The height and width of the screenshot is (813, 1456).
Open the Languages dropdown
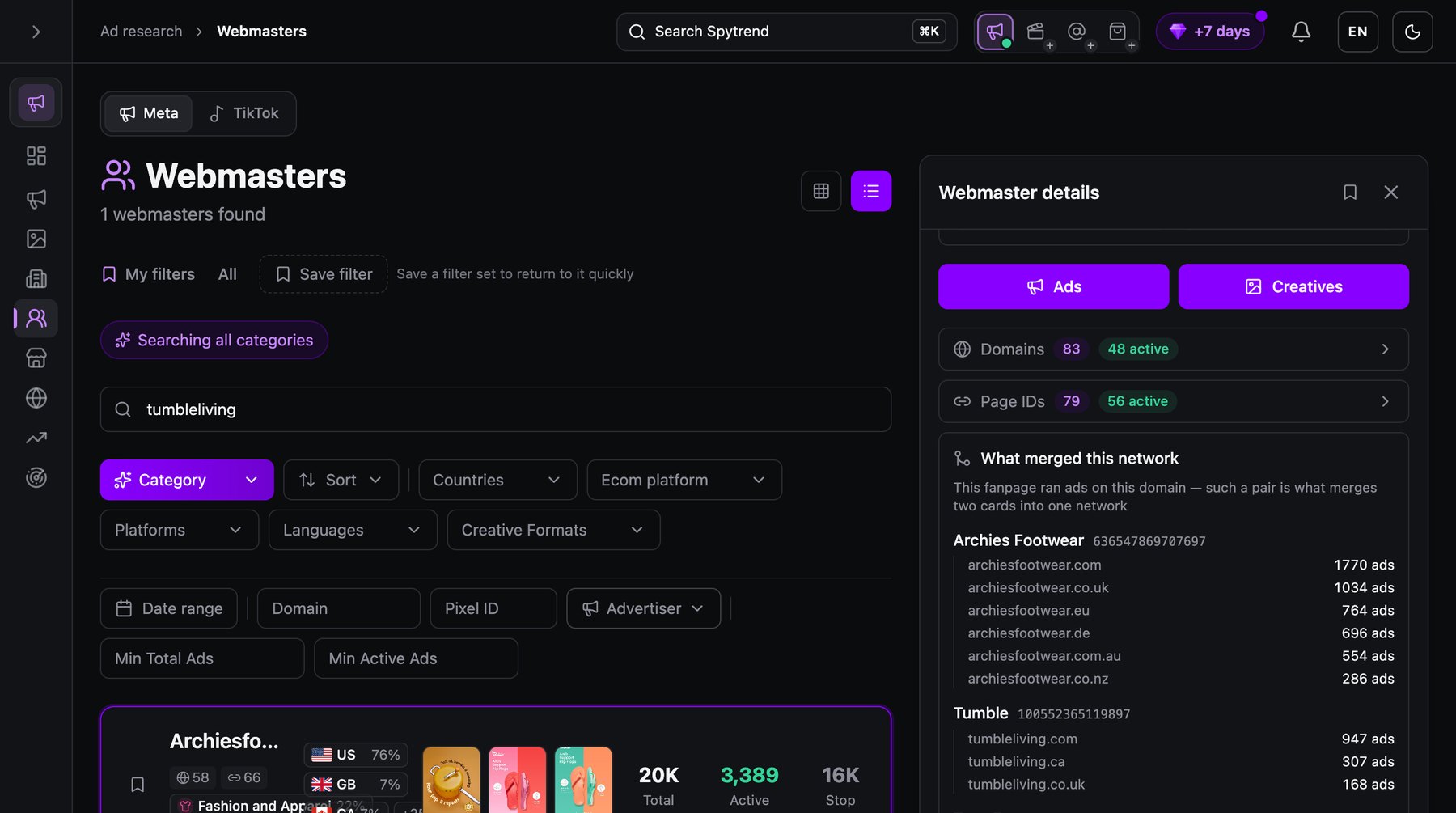[x=353, y=531]
